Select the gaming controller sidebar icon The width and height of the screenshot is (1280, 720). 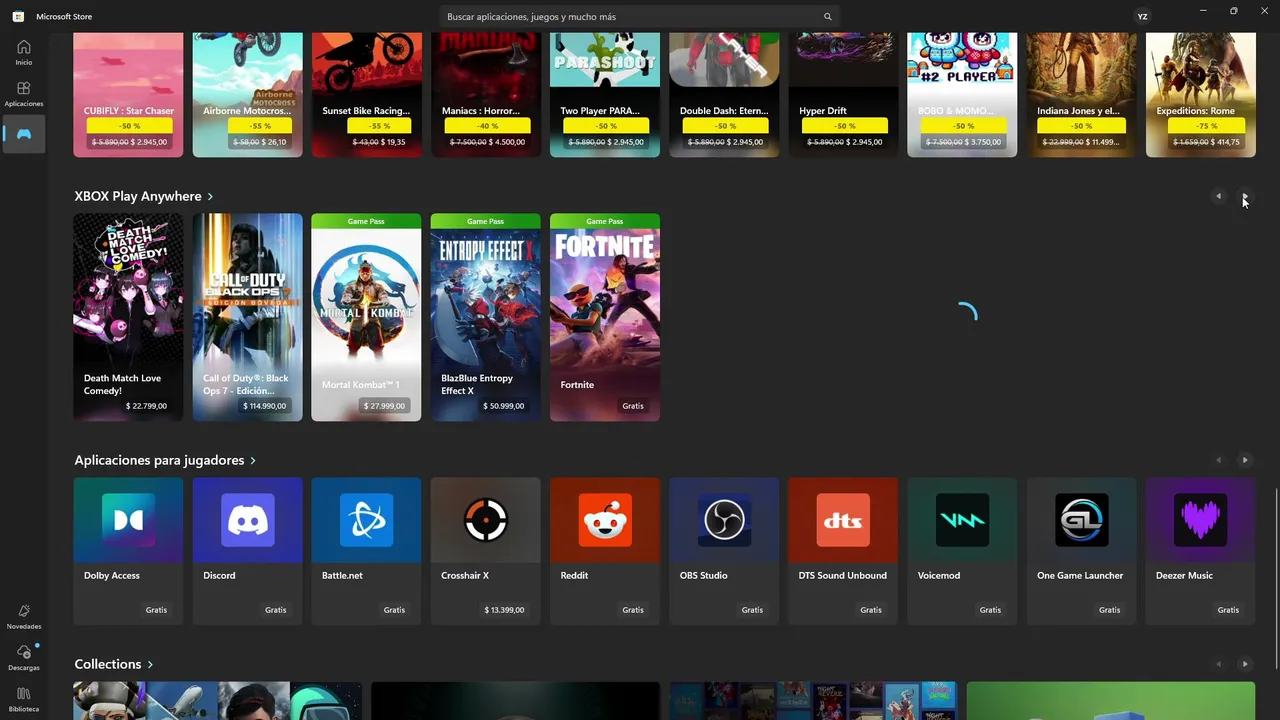[x=24, y=134]
